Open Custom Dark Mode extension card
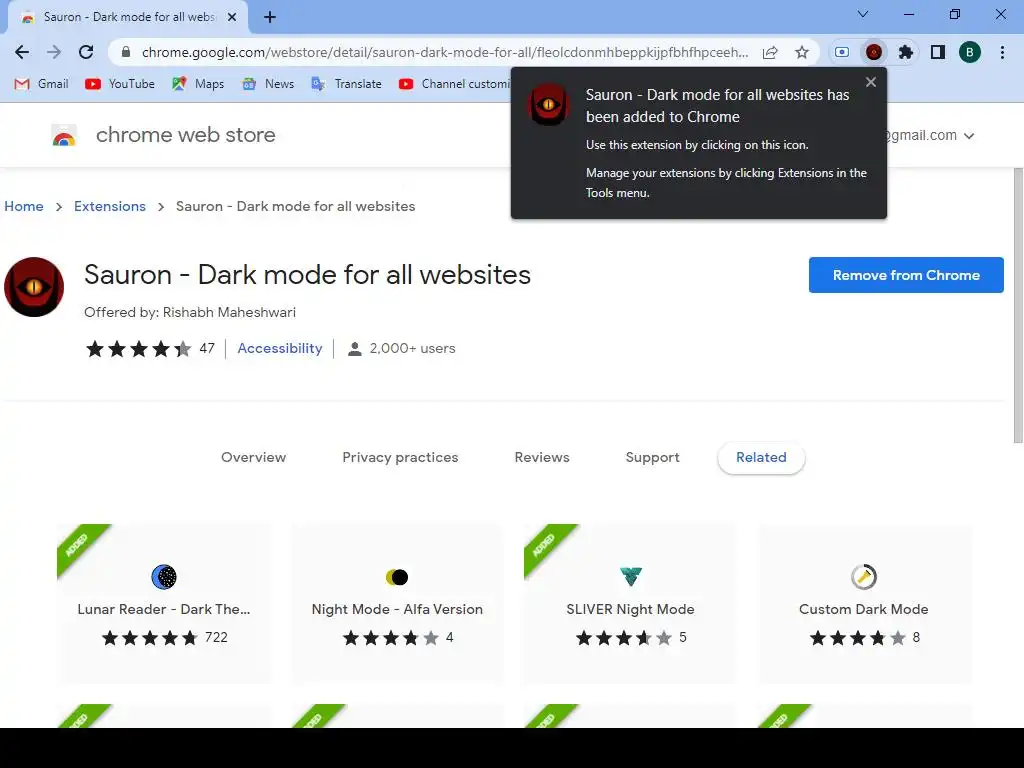Image resolution: width=1024 pixels, height=768 pixels. [x=864, y=603]
